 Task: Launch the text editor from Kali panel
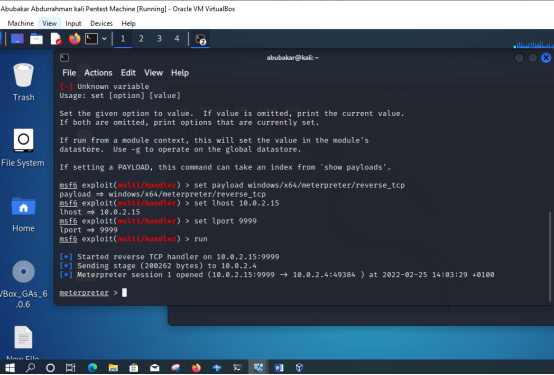56,39
